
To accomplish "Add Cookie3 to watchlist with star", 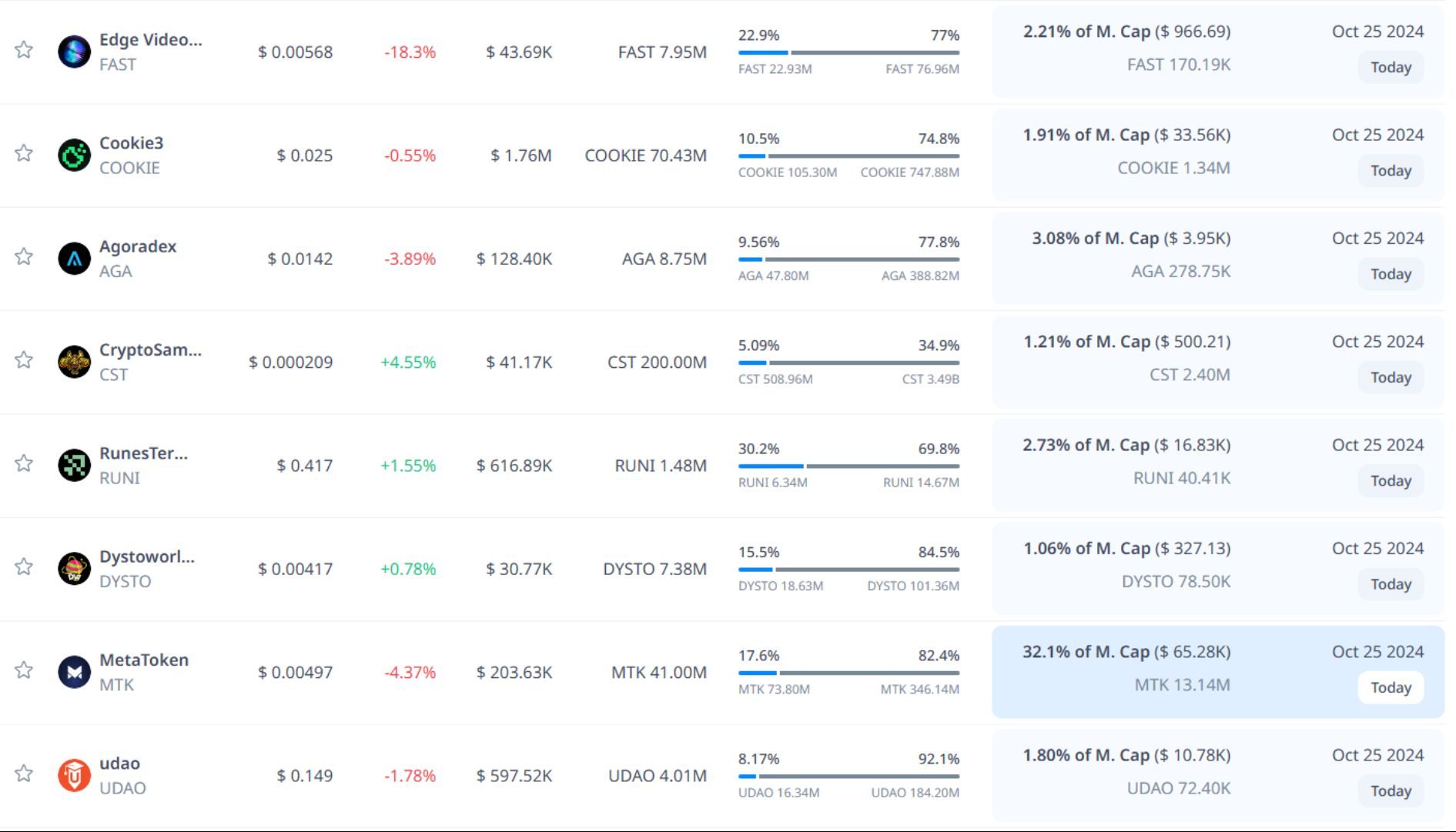I will click(24, 153).
